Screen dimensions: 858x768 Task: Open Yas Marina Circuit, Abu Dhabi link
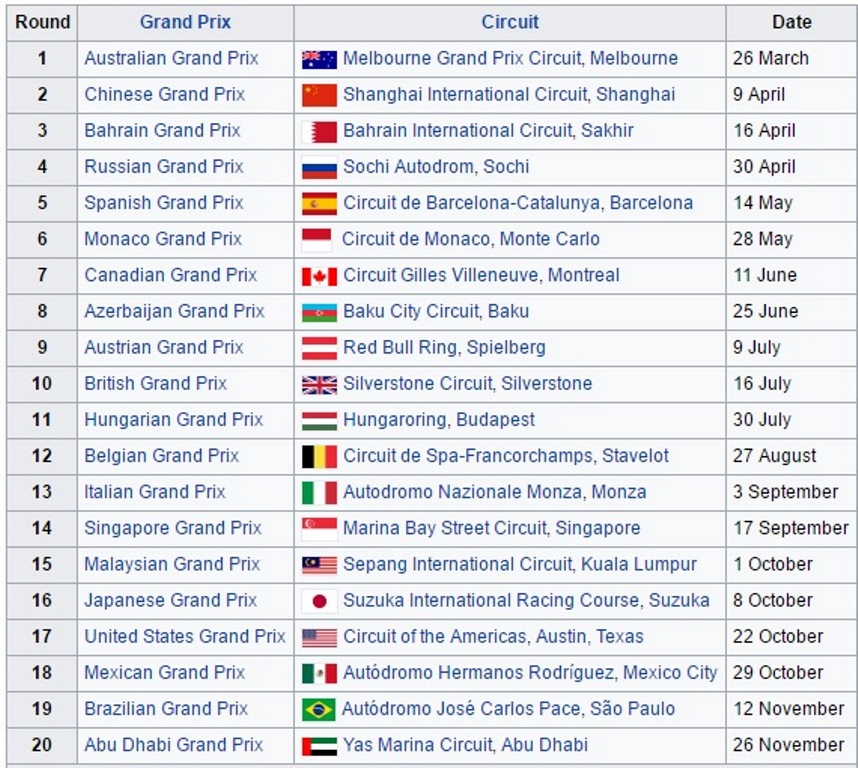[x=465, y=744]
